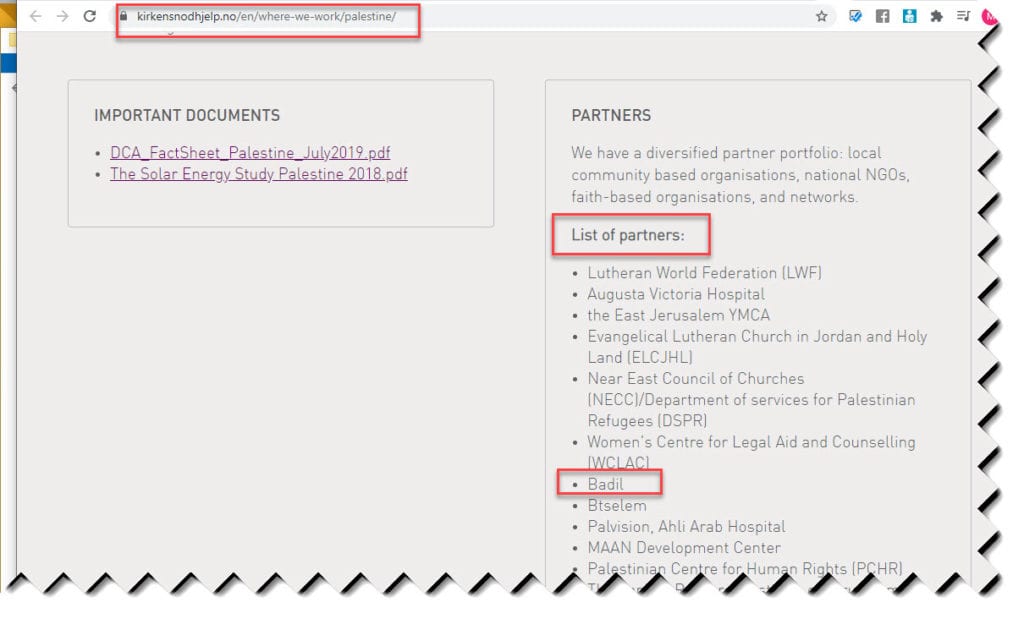This screenshot has width=1024, height=619.
Task: Bookmark this page with the star icon
Action: tap(822, 16)
